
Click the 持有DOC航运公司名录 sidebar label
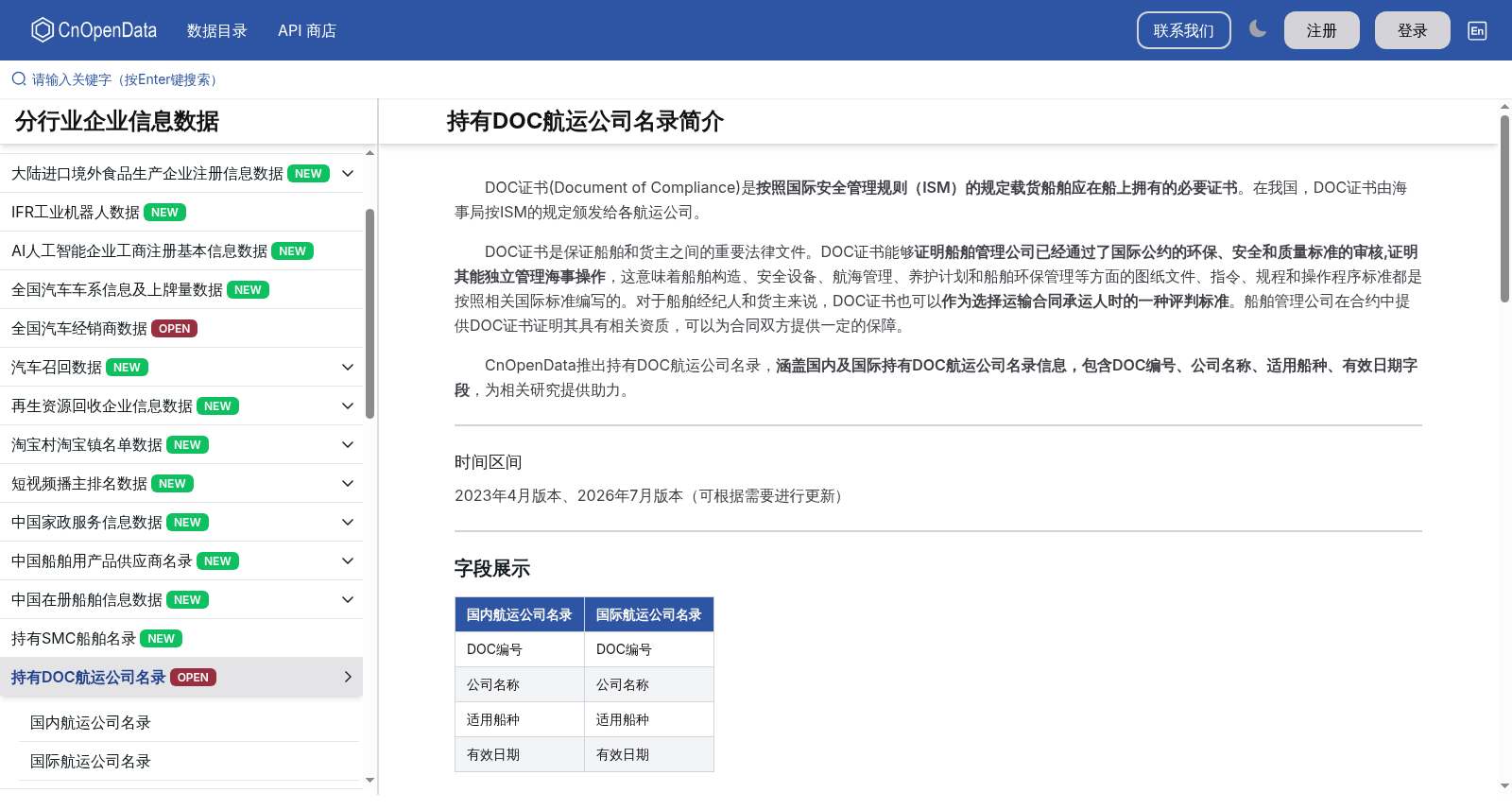(88, 677)
